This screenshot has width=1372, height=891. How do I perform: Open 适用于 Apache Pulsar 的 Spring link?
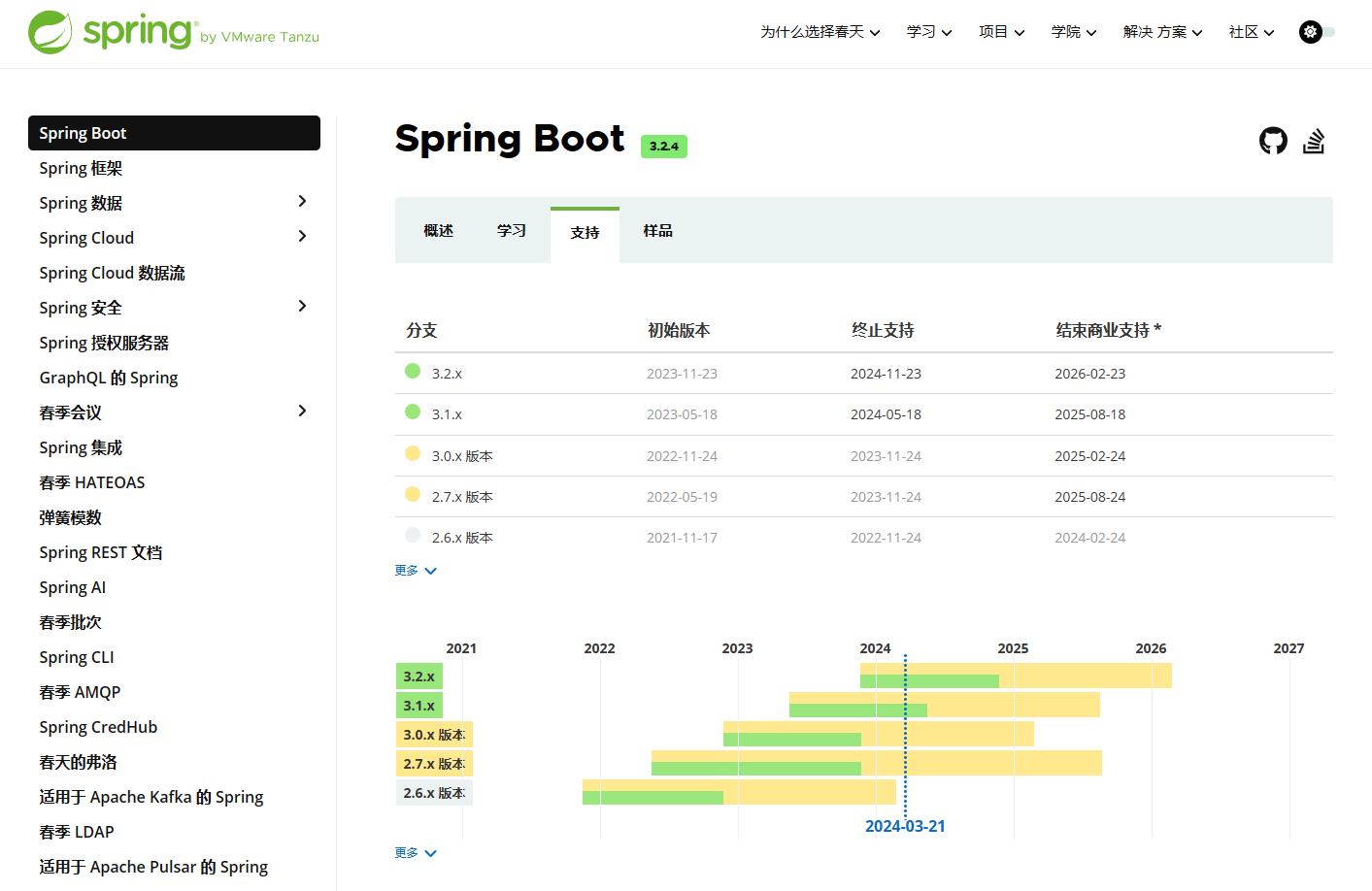[153, 867]
